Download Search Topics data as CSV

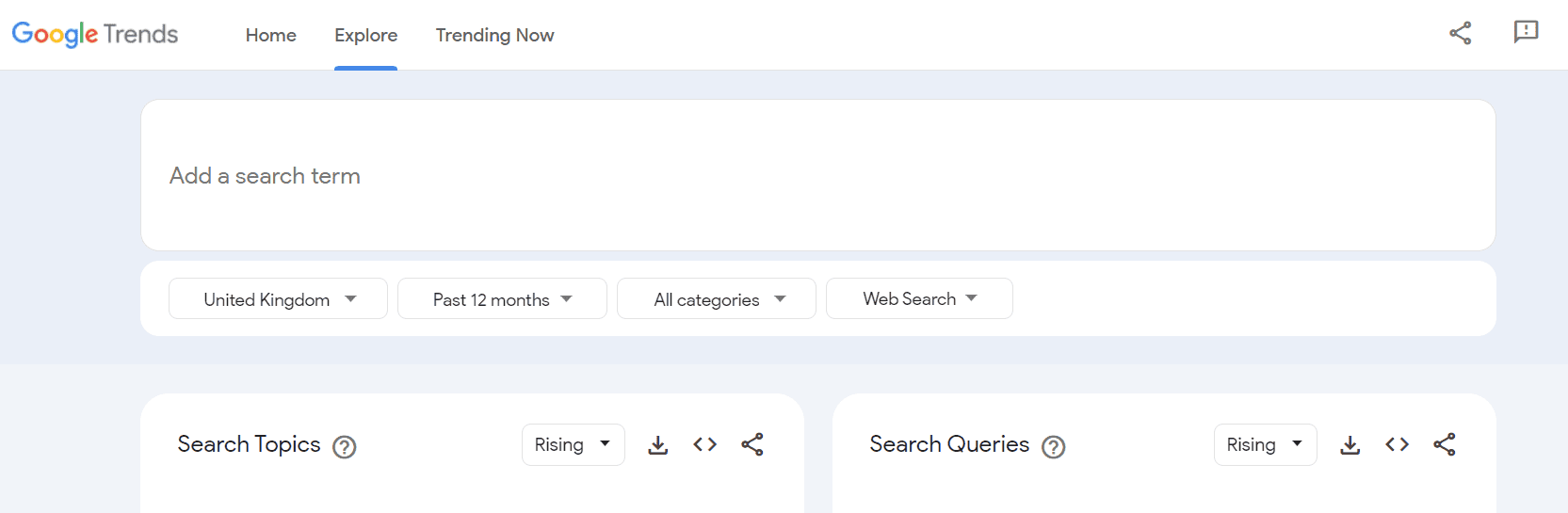(658, 445)
